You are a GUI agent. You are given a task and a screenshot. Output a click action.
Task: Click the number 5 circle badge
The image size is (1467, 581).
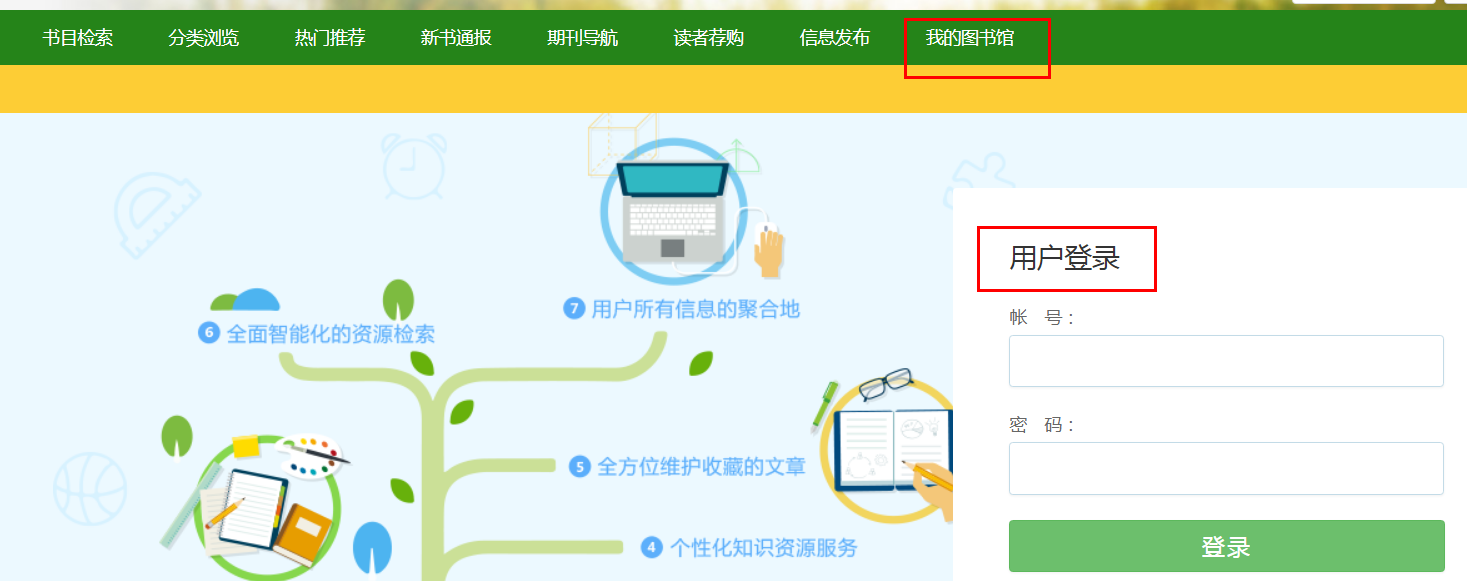coord(579,466)
